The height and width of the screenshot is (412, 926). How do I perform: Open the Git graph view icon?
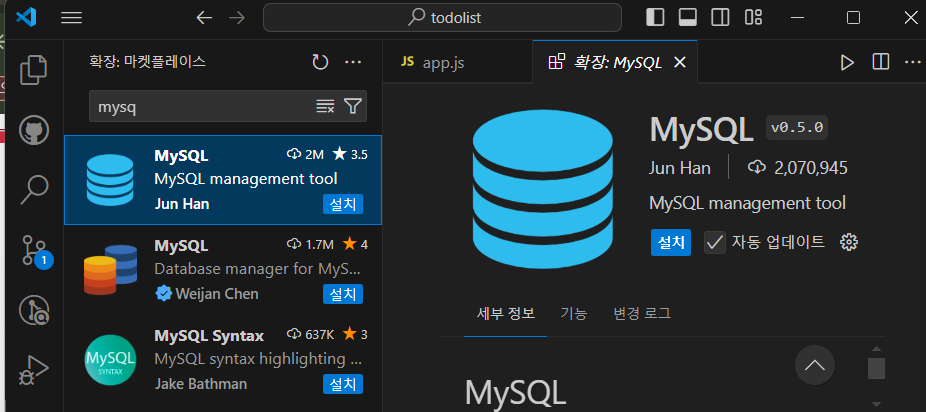(34, 310)
